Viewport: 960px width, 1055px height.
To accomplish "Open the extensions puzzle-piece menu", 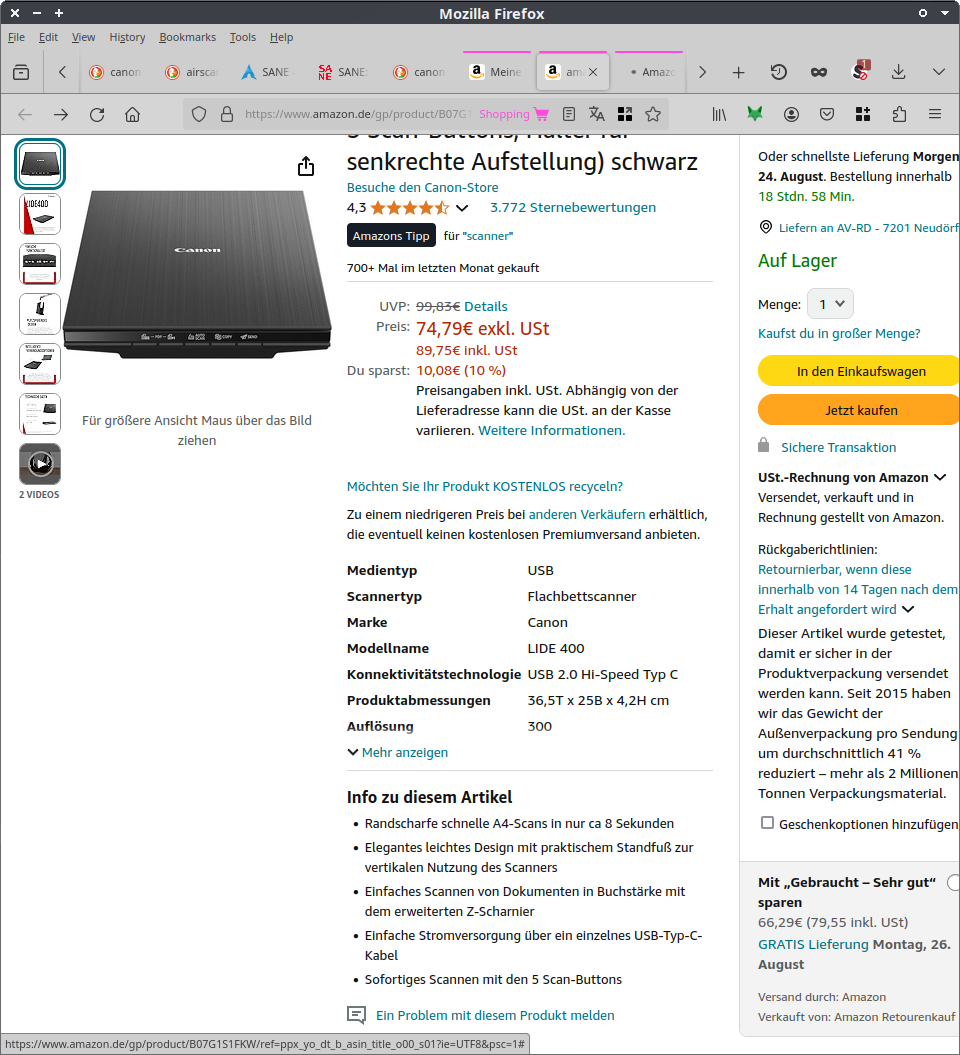I will (899, 114).
